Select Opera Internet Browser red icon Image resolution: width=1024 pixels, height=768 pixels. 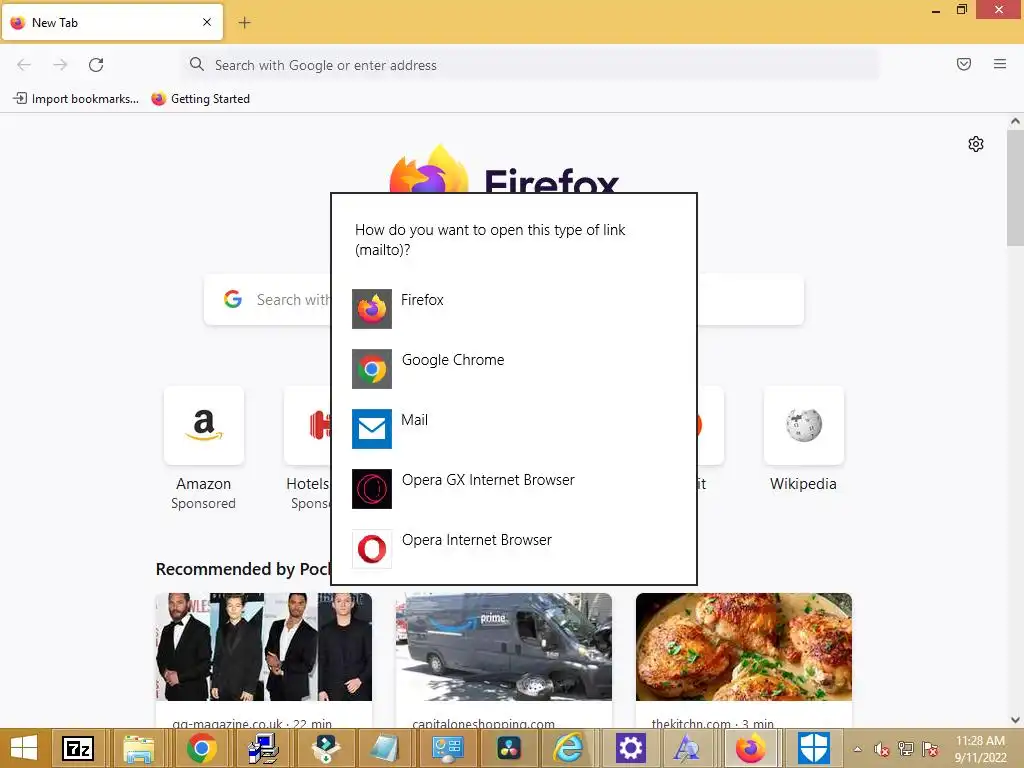372,549
